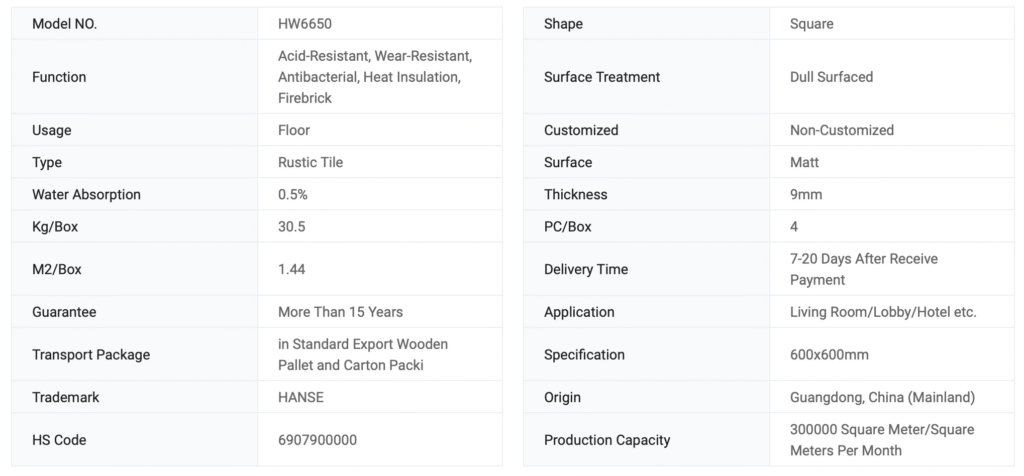Select the More Than 15 Years guarantee
Image resolution: width=1024 pixels, height=476 pixels.
[340, 312]
